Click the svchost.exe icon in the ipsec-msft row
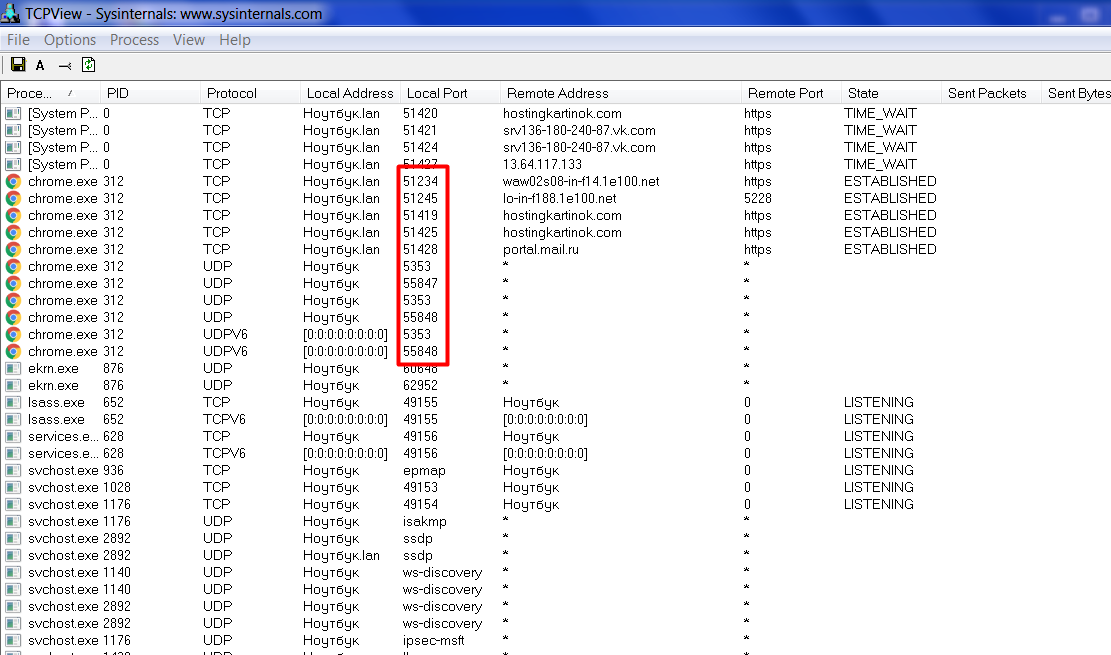This screenshot has height=655, width=1111. pyautogui.click(x=13, y=641)
